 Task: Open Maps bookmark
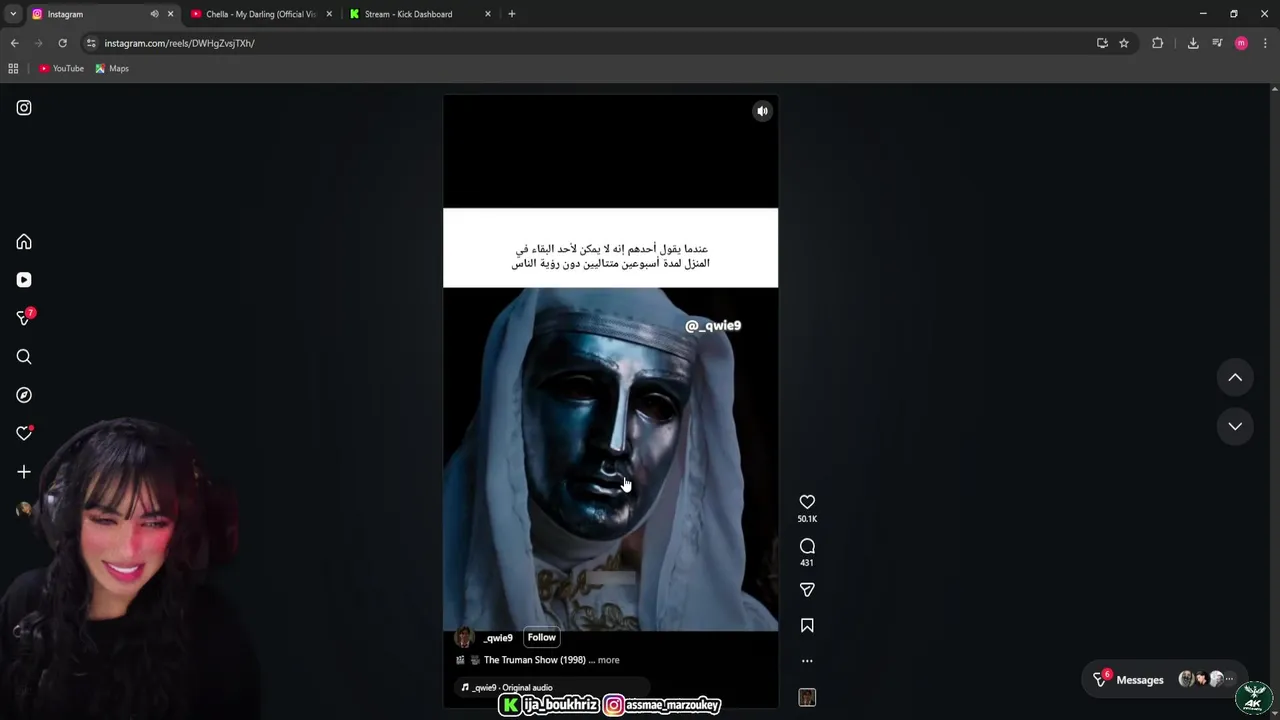(x=112, y=68)
